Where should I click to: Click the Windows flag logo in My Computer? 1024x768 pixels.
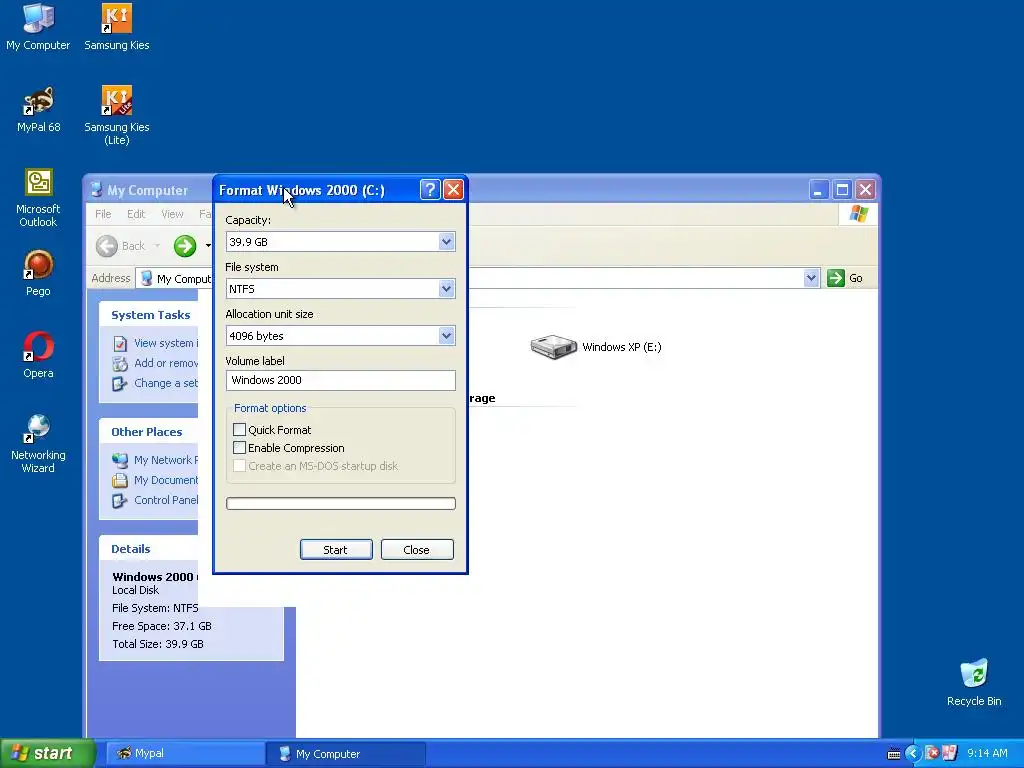858,214
